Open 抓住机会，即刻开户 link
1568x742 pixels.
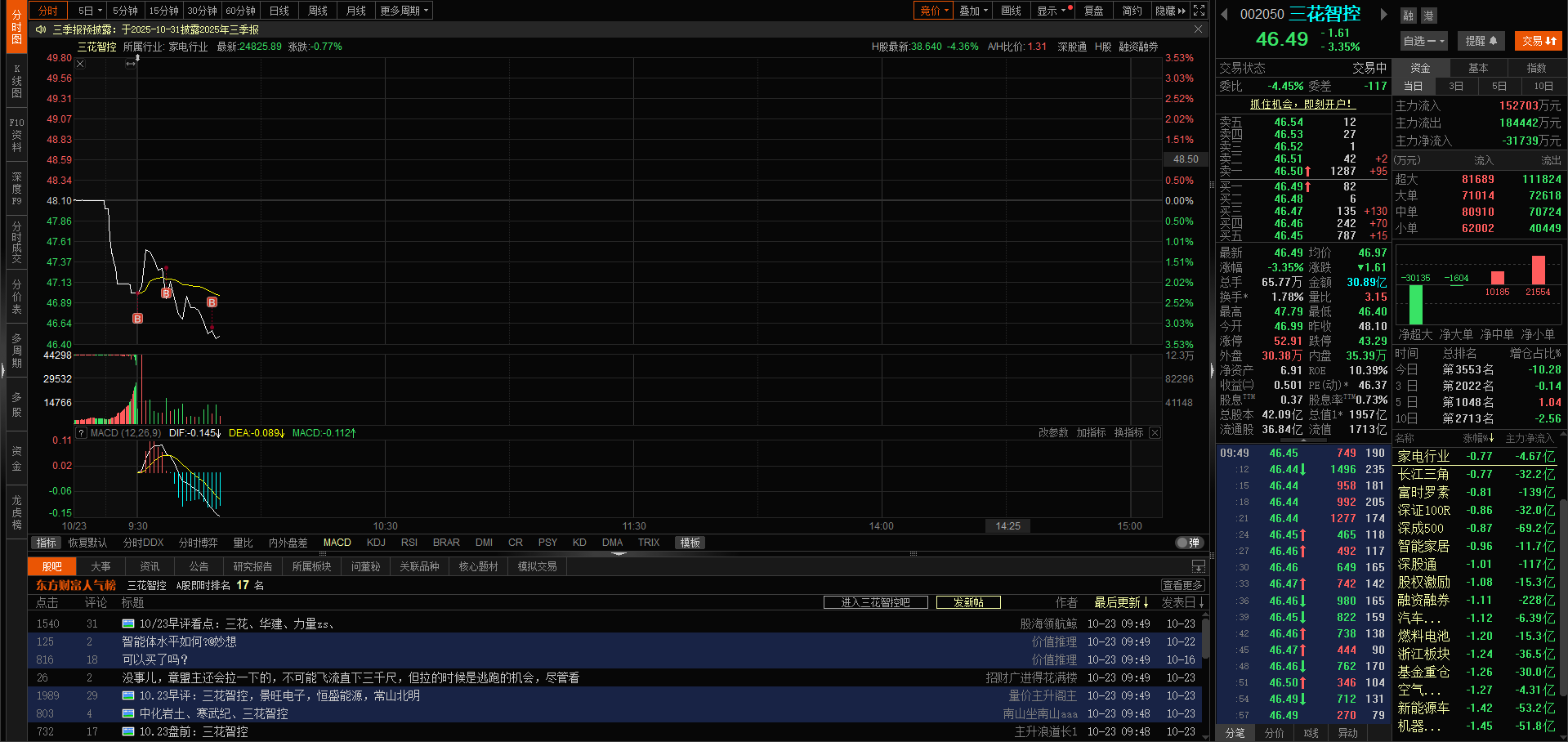1302,104
